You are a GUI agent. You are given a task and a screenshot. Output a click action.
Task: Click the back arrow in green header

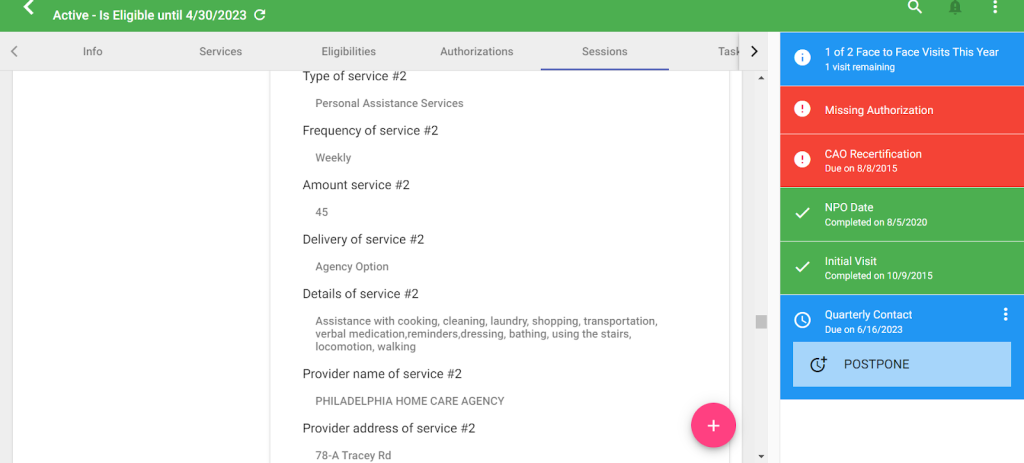pyautogui.click(x=28, y=8)
